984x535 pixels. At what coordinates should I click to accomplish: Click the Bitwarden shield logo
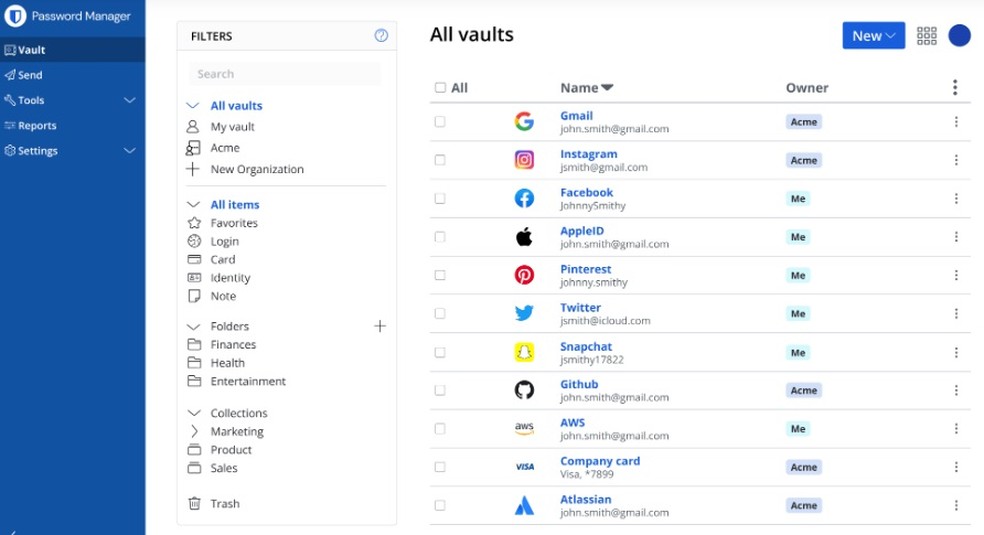pyautogui.click(x=15, y=16)
